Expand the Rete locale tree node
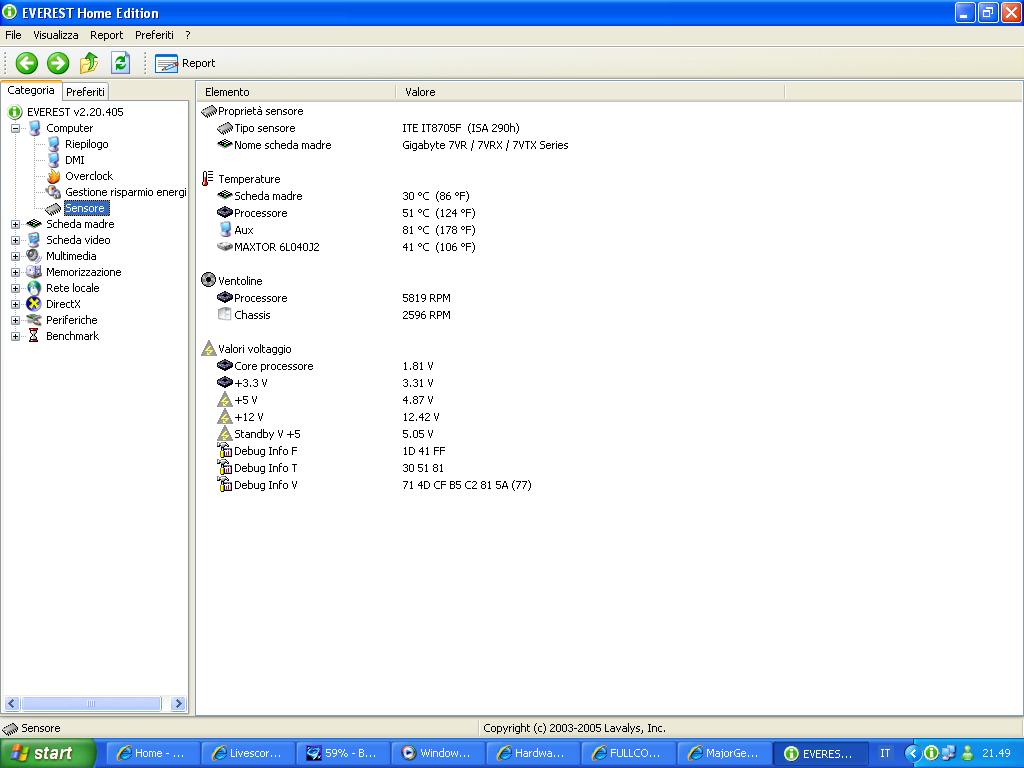Image resolution: width=1024 pixels, height=768 pixels. click(16, 289)
